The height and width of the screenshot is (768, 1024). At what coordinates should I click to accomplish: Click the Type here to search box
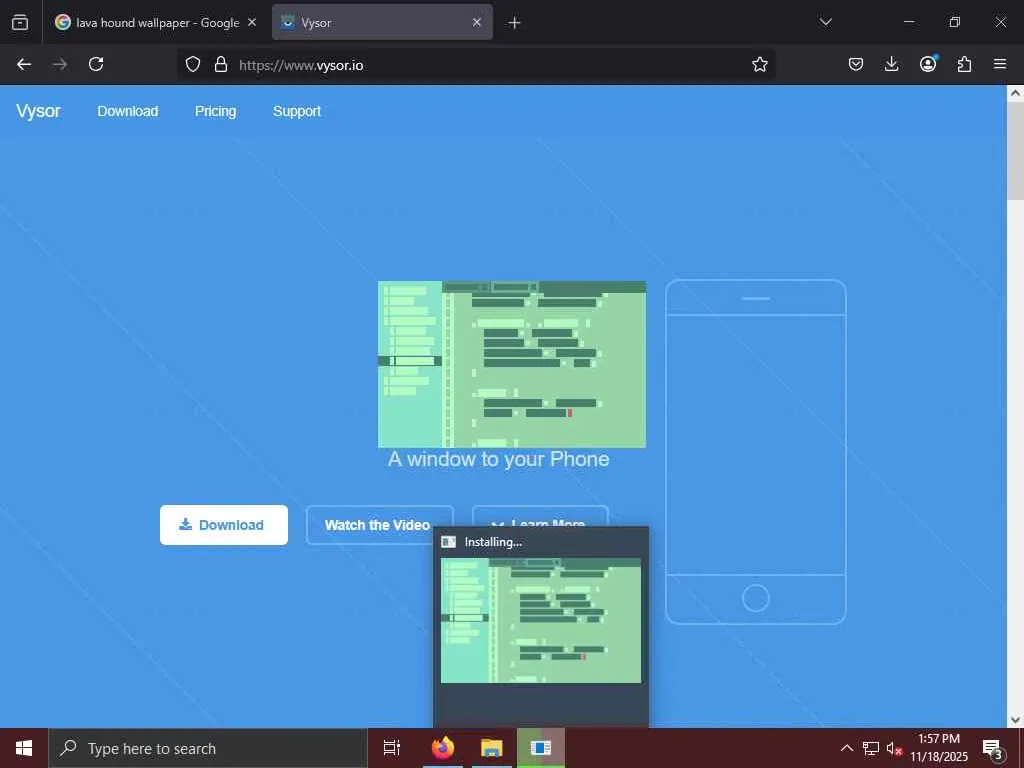tap(208, 748)
